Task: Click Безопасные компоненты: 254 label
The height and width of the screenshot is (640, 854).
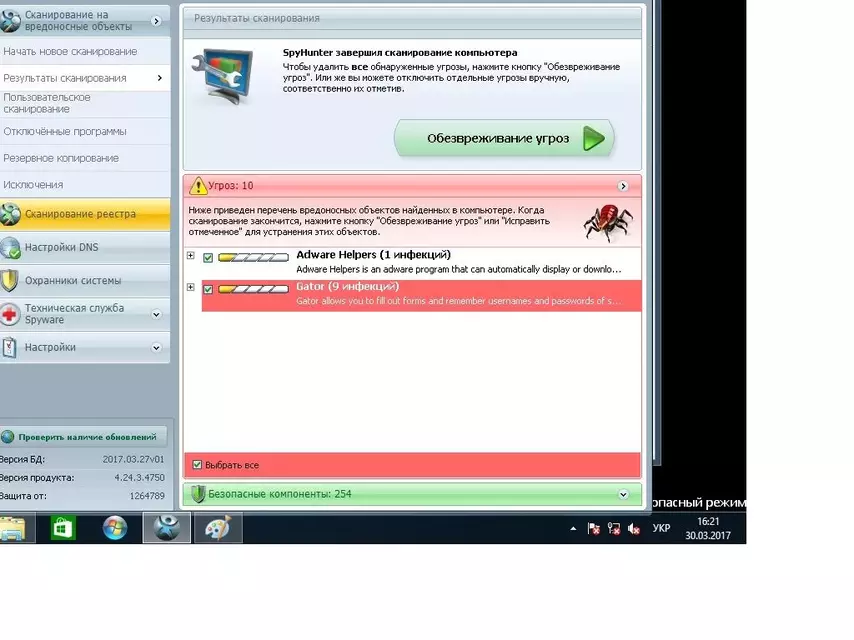Action: tap(280, 494)
